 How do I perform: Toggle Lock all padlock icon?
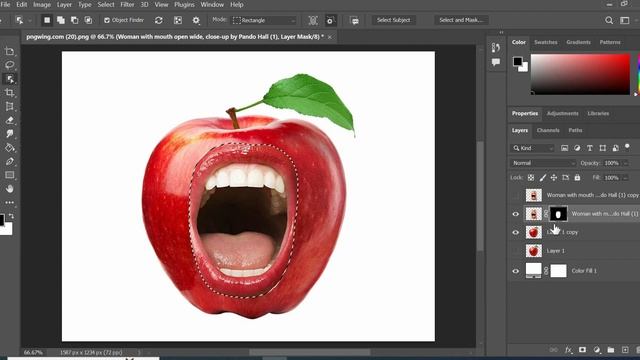577,178
